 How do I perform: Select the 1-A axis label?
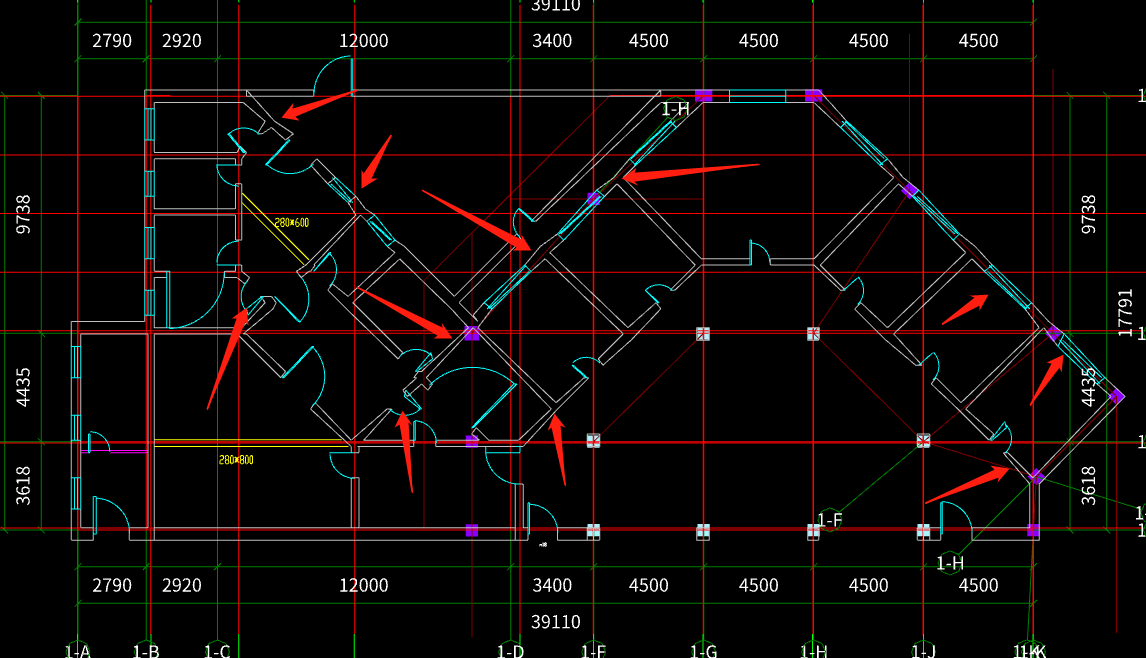click(x=77, y=651)
